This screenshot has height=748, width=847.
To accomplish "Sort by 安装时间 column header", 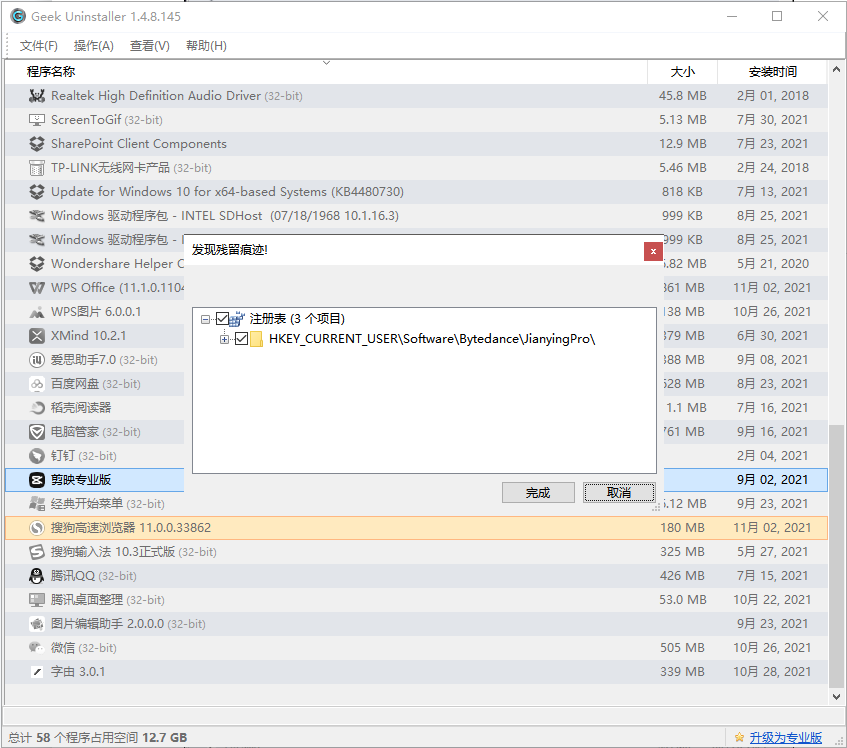I will 772,72.
